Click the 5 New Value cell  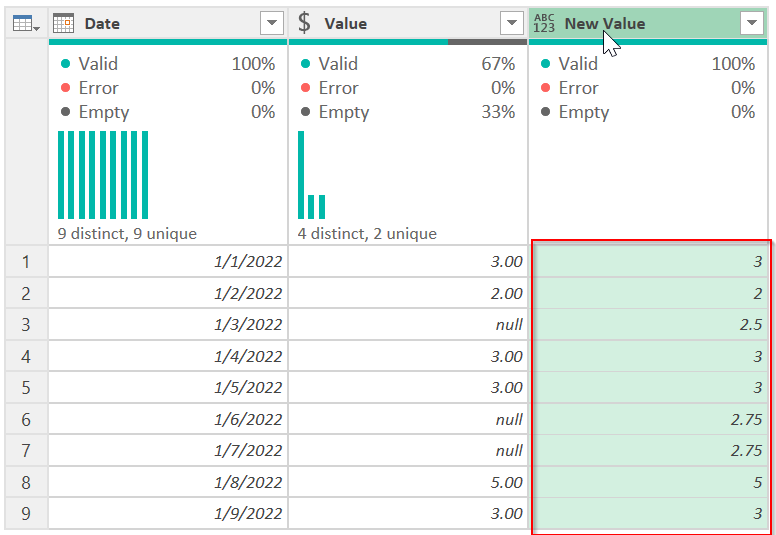coord(649,482)
